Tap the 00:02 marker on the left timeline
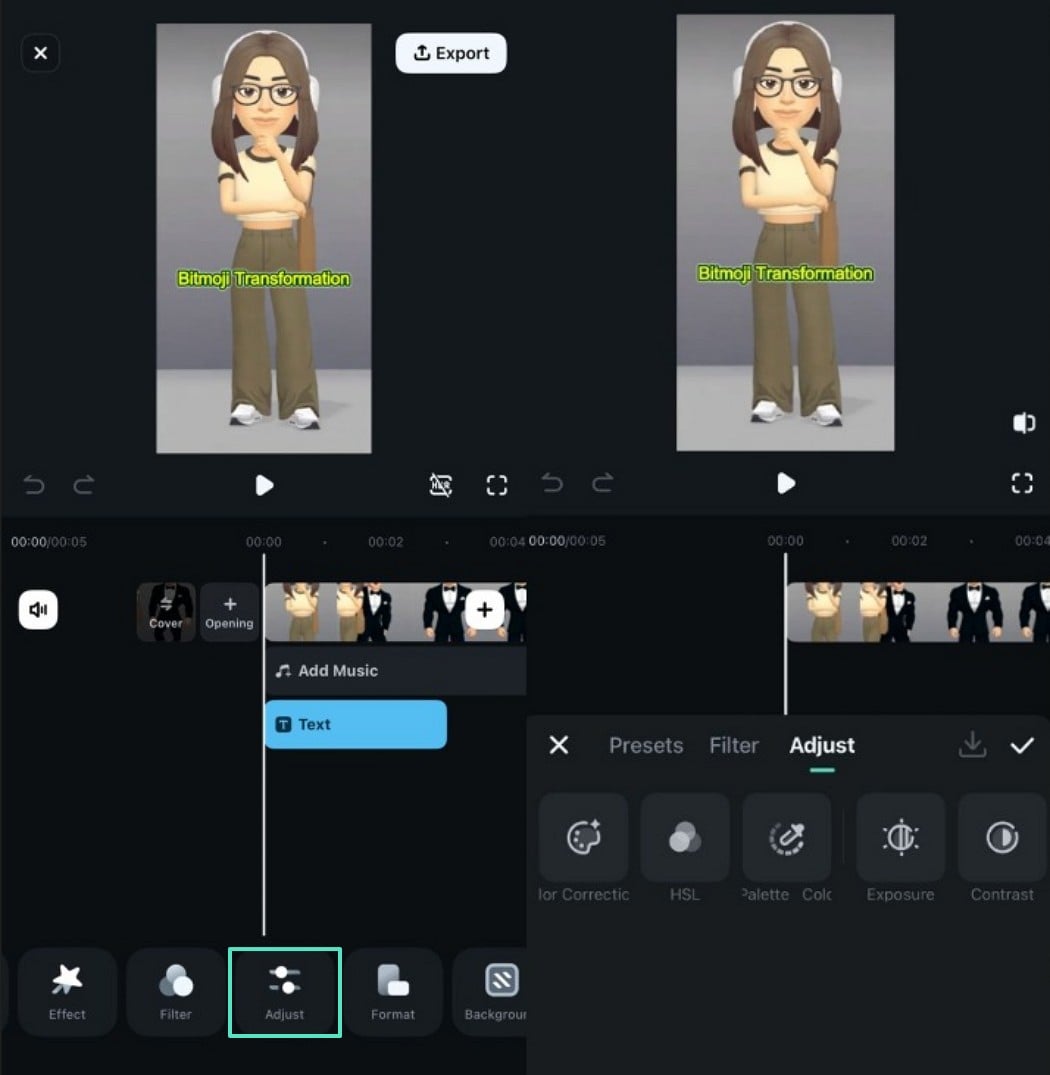 385,542
